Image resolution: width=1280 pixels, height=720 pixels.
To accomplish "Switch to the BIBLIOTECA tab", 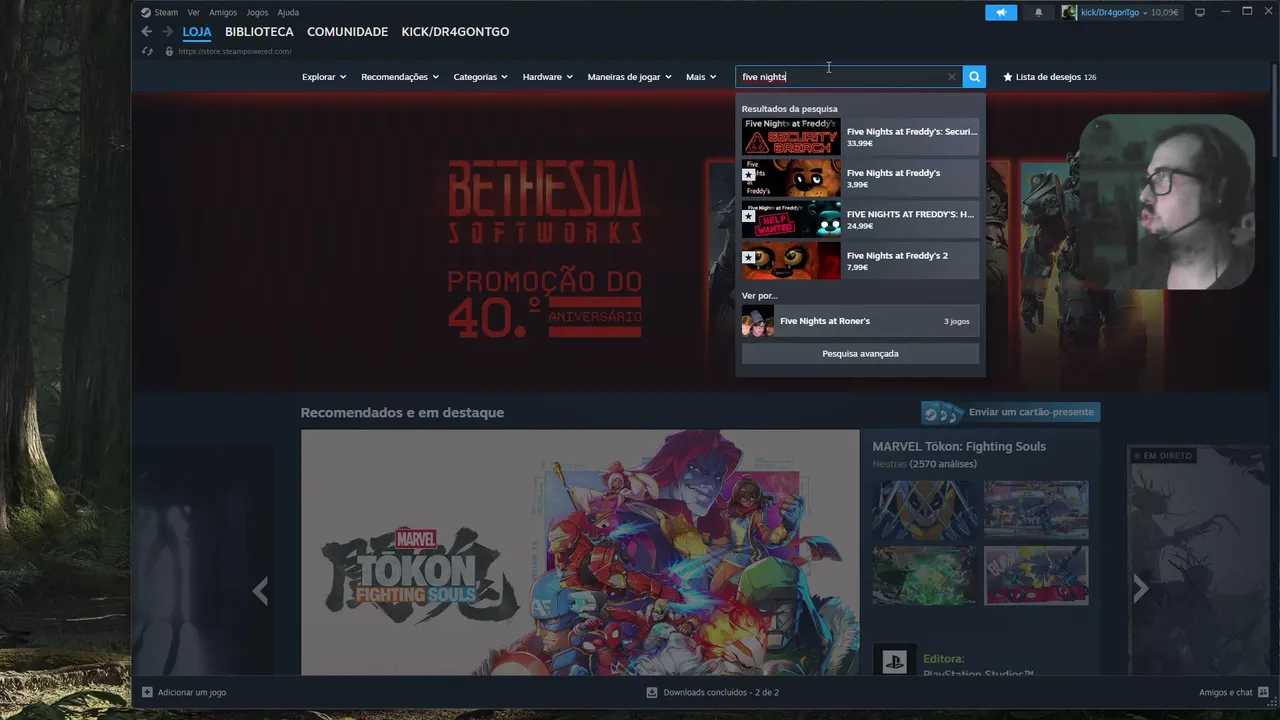I will tap(259, 32).
